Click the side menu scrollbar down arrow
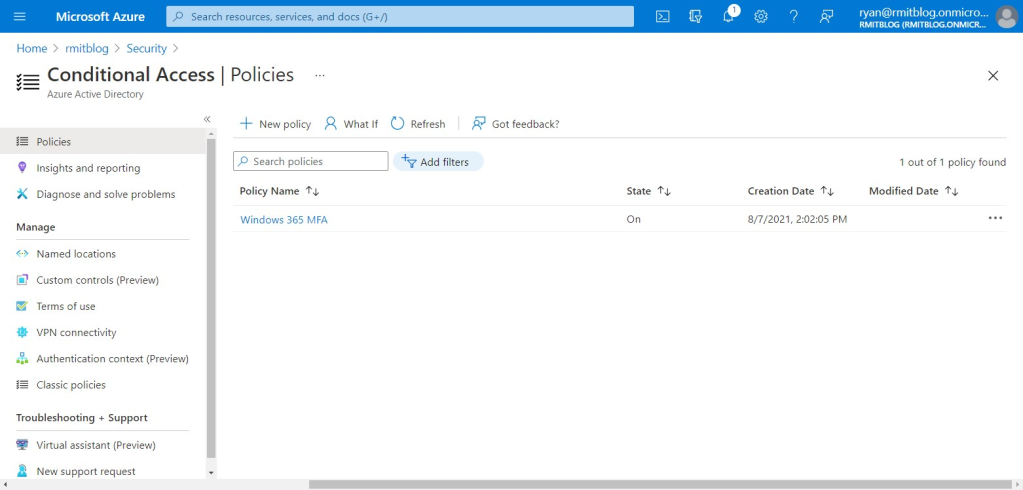1023x490 pixels. click(211, 472)
